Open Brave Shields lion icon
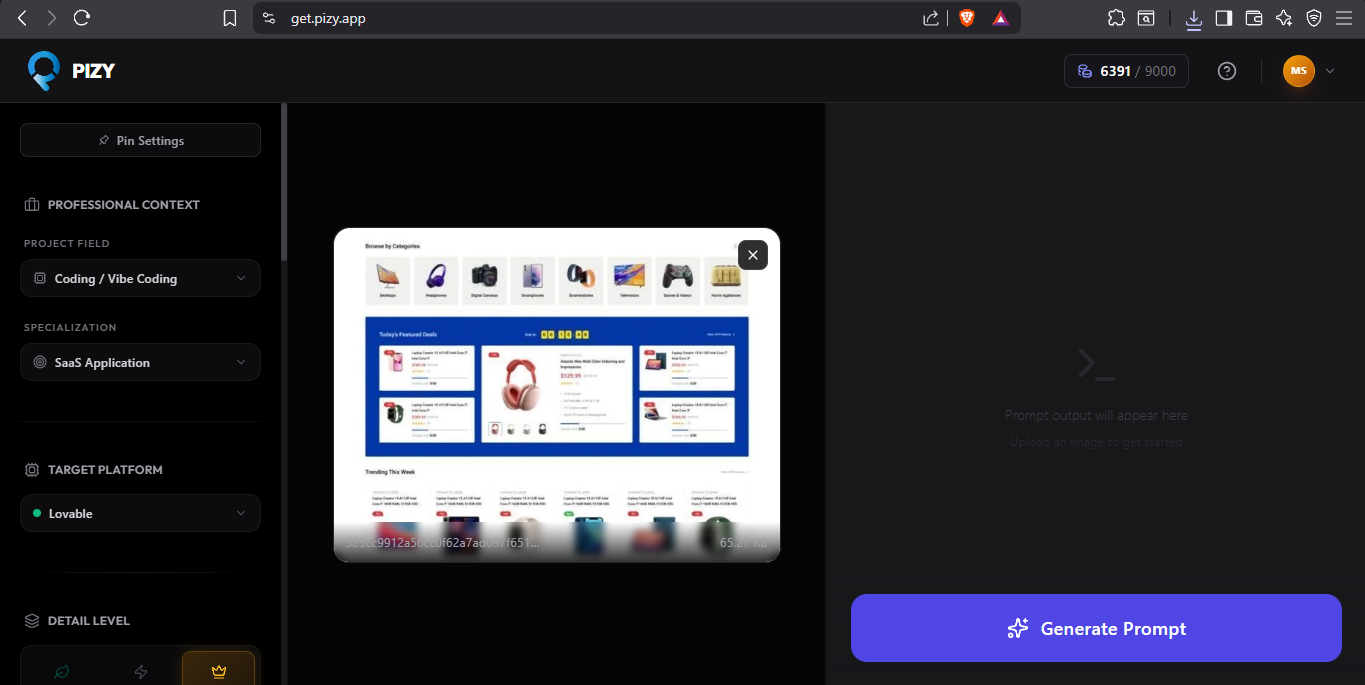 coord(966,18)
